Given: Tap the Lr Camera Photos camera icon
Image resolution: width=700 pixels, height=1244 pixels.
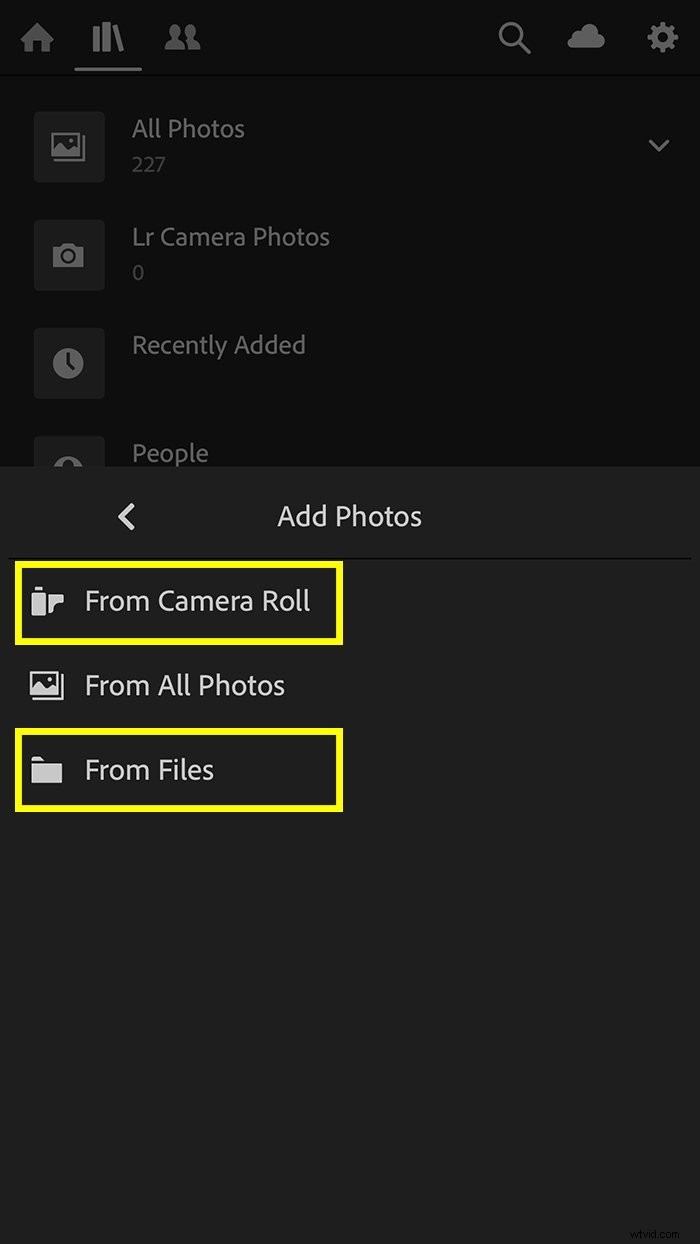Looking at the screenshot, I should (69, 255).
